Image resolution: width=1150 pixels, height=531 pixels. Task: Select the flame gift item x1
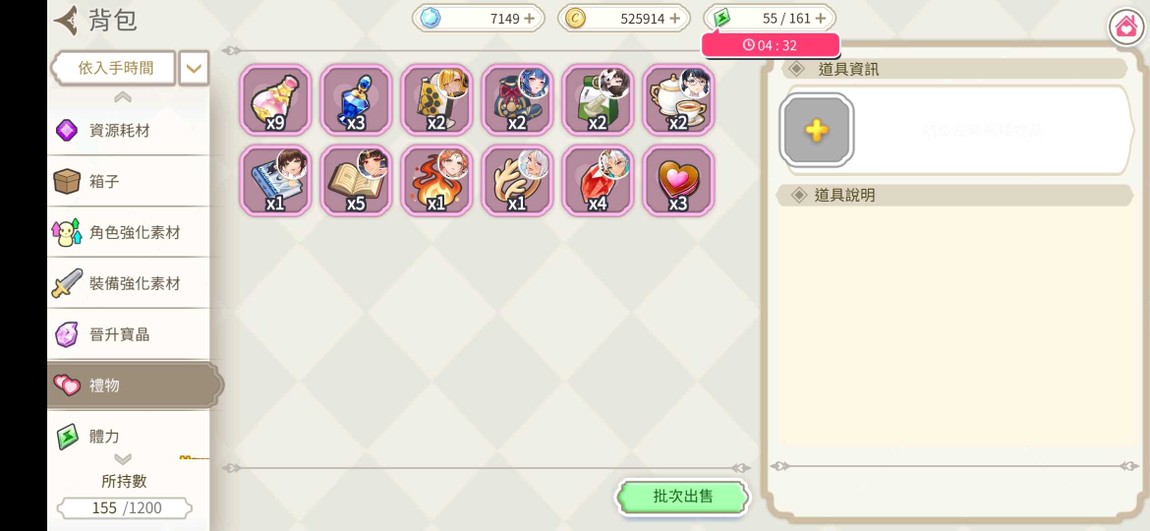coord(436,180)
